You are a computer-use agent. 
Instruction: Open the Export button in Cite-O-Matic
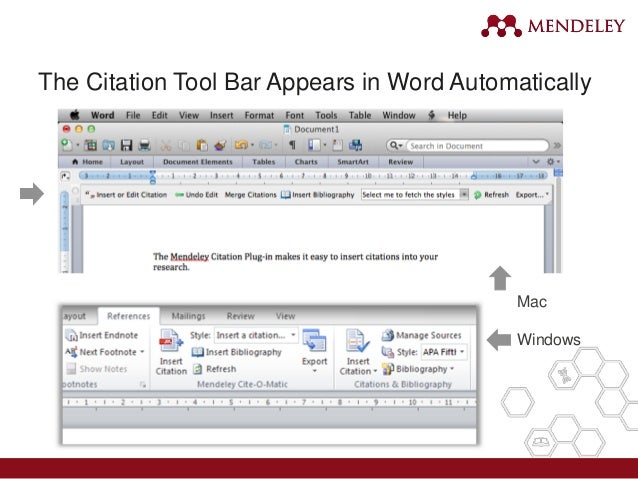coord(315,351)
